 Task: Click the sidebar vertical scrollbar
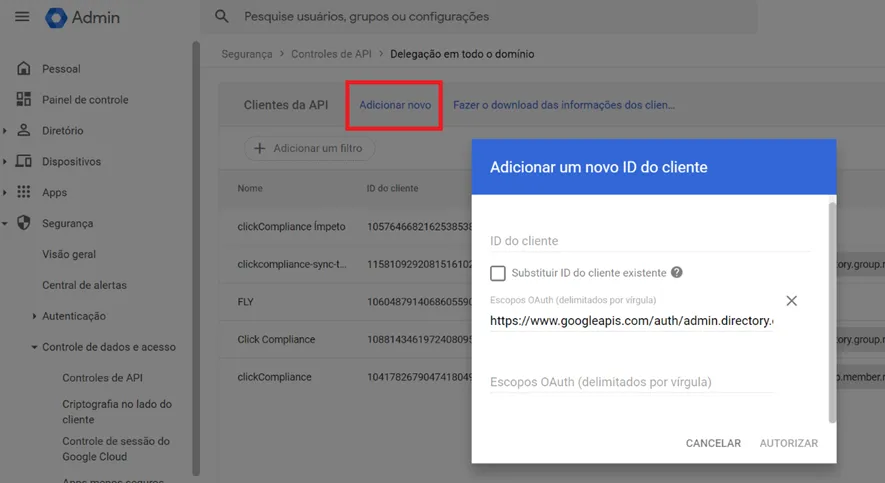196,258
